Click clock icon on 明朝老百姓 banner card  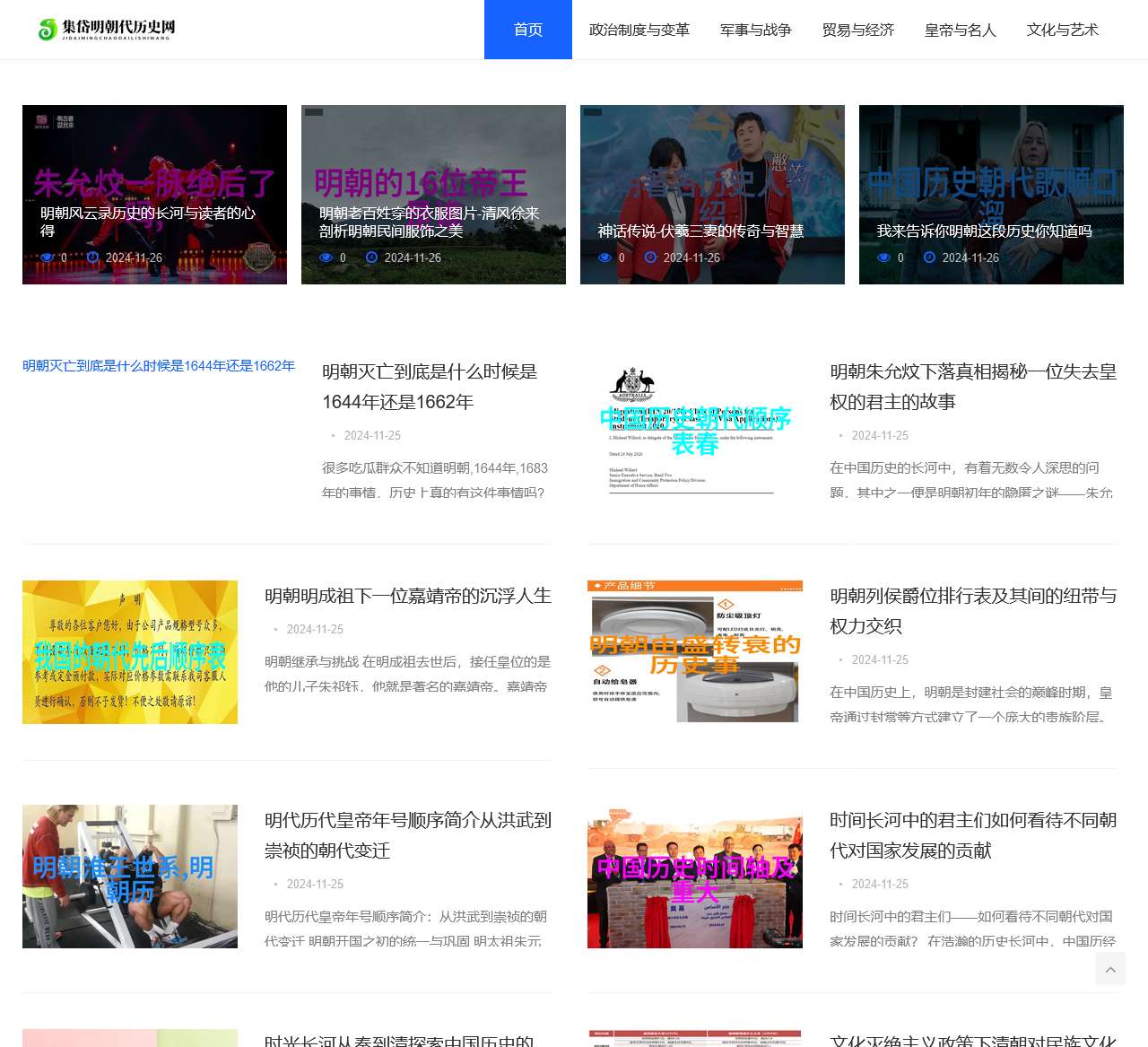tap(371, 257)
